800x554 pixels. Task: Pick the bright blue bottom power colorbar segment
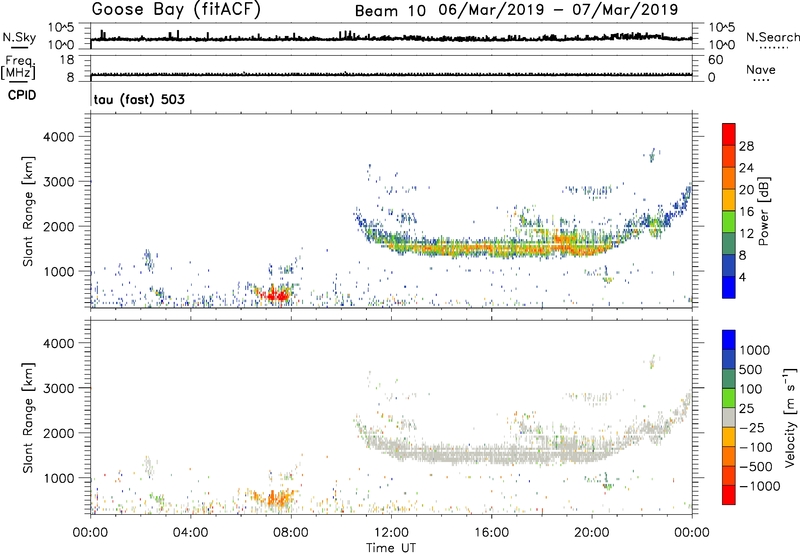[729, 287]
